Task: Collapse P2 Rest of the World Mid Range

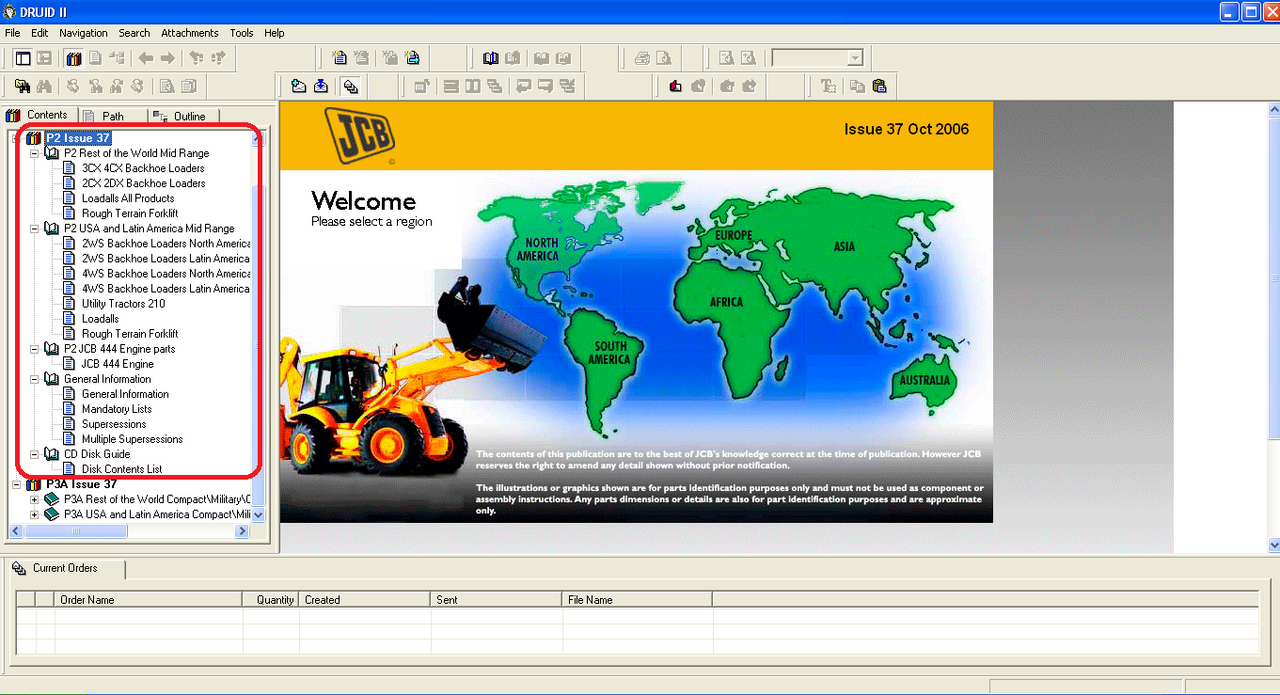Action: pyautogui.click(x=35, y=153)
